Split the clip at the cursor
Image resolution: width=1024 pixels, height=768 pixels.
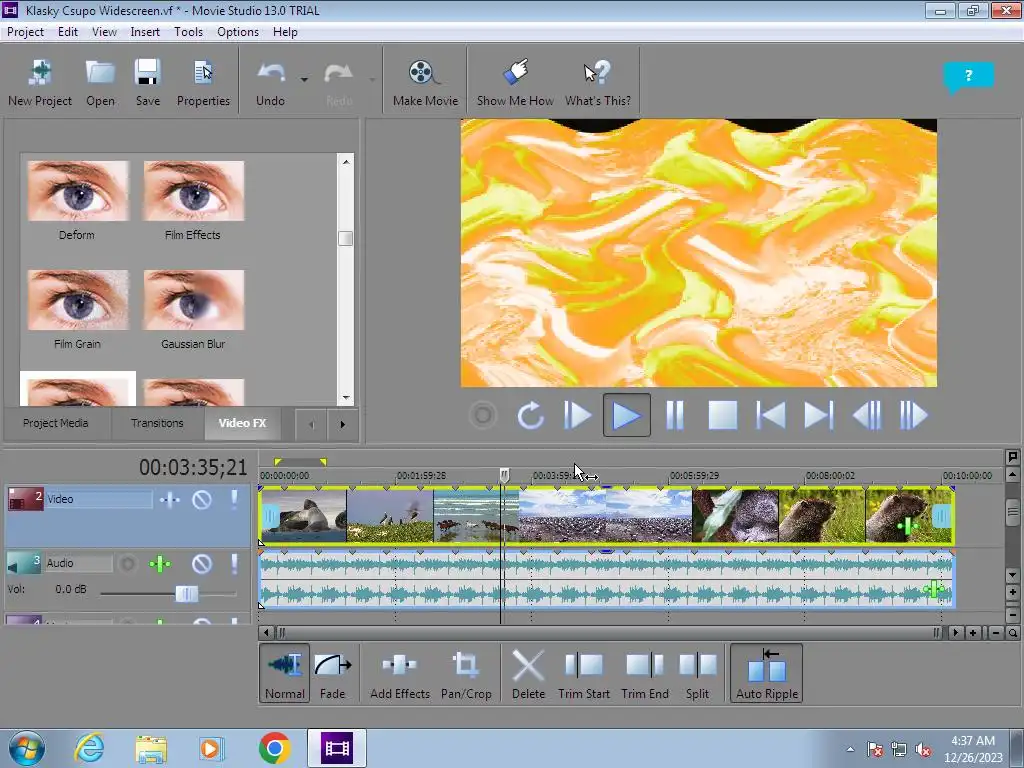697,673
